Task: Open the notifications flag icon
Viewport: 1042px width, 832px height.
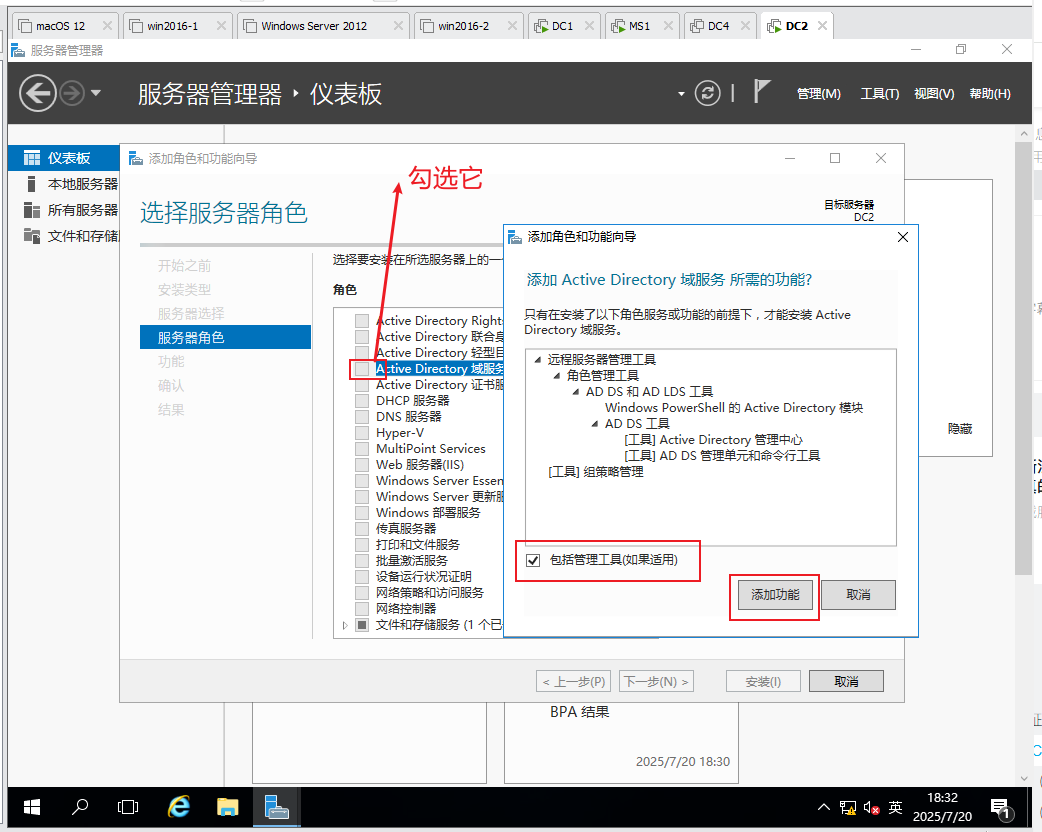Action: (762, 91)
